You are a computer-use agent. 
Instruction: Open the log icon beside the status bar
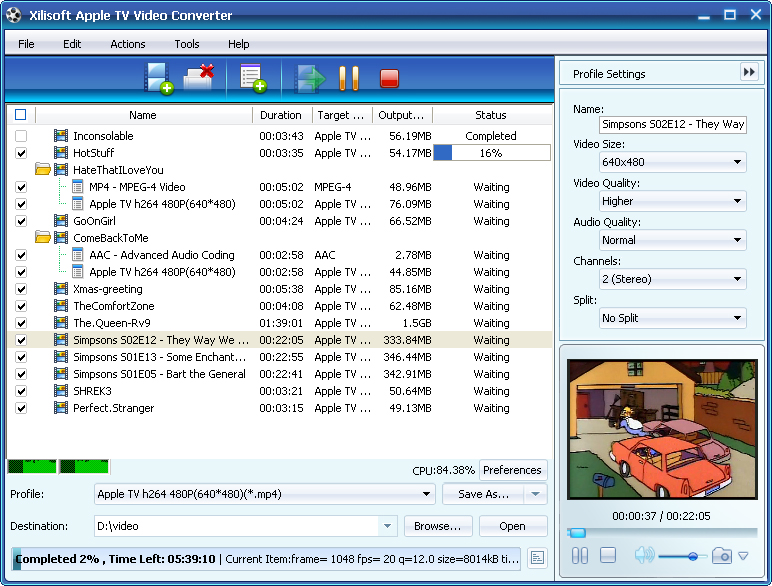click(537, 558)
